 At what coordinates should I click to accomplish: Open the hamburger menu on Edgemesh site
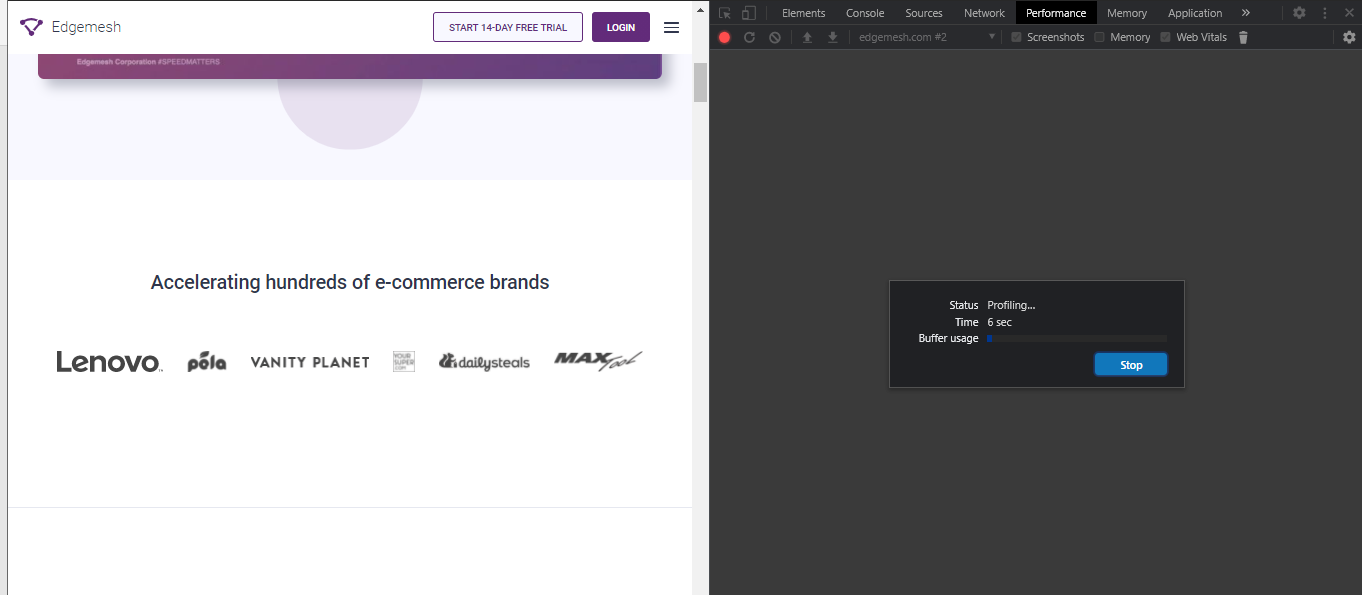(671, 27)
